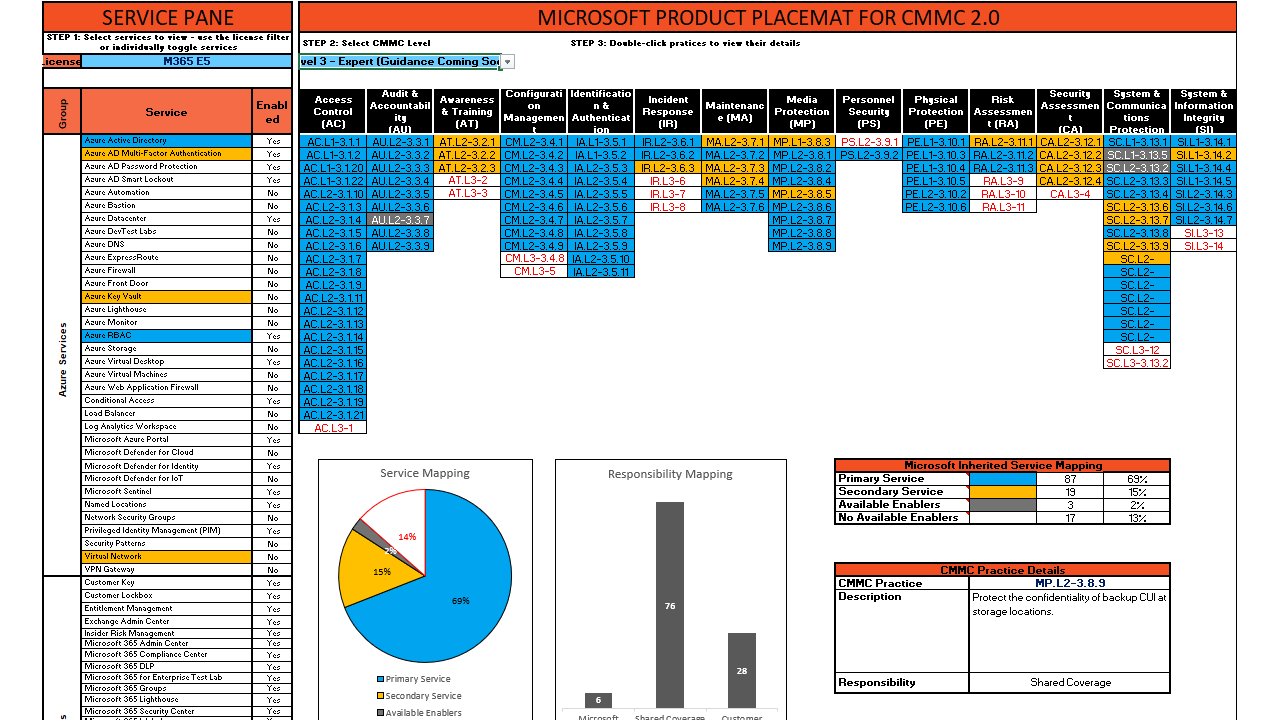Toggle Enabled value for Azure Automation

(273, 193)
